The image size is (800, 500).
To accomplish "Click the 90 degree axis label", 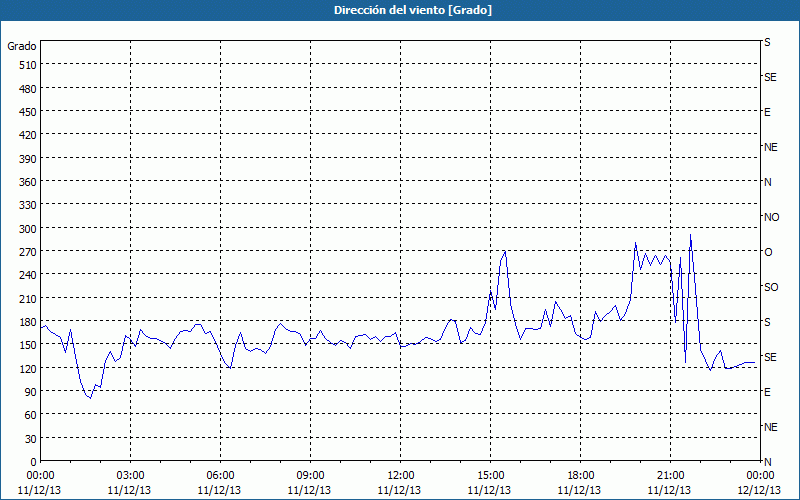I will [x=31, y=392].
